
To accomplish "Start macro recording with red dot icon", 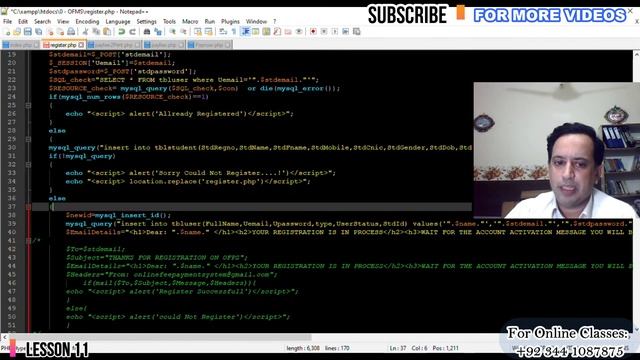I will click(313, 31).
